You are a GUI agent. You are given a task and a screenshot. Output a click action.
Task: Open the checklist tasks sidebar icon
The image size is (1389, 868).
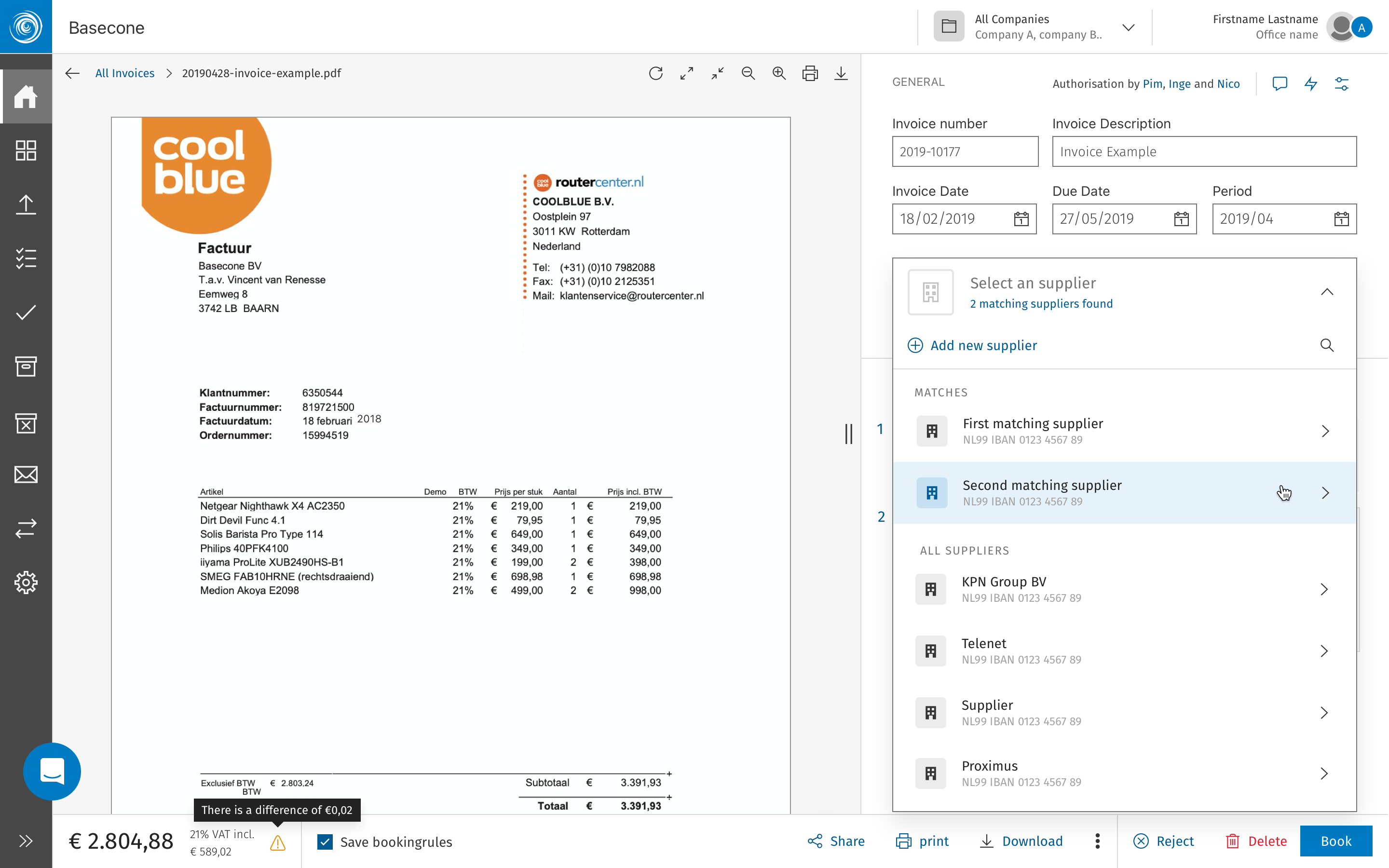click(x=26, y=258)
